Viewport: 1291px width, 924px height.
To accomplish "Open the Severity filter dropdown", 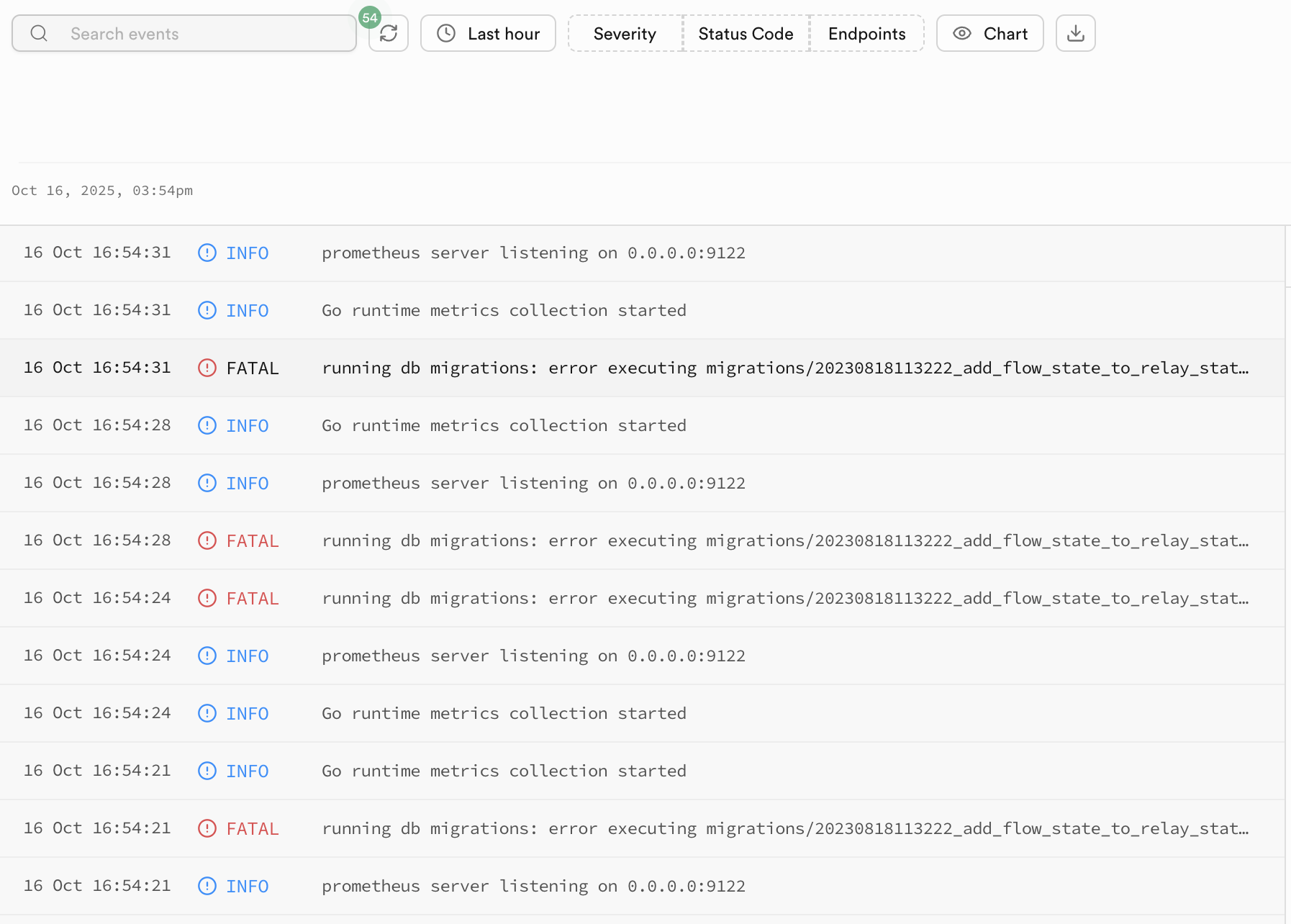I will (625, 34).
